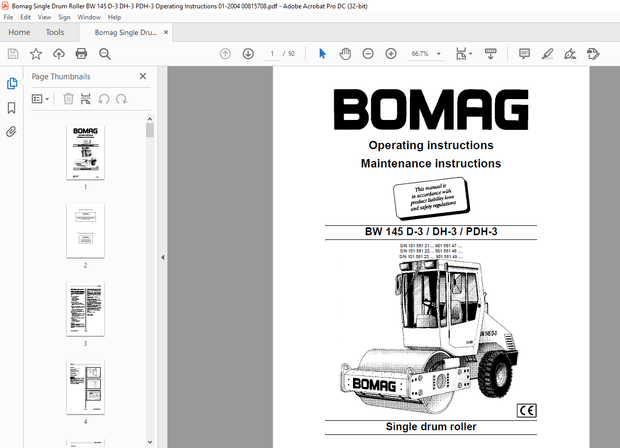Close the Page Thumbnails panel
This screenshot has height=448, width=620.
tap(143, 76)
